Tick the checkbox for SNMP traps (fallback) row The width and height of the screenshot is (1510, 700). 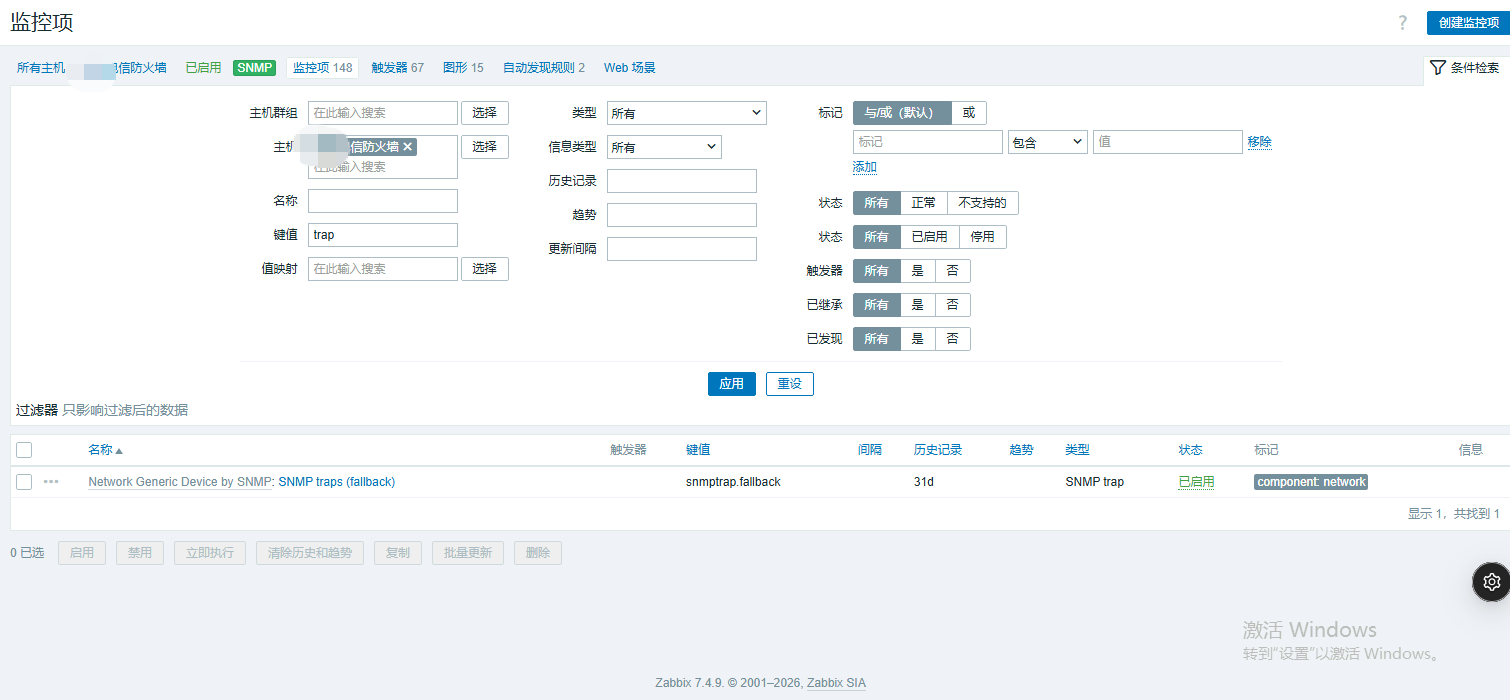(x=24, y=482)
